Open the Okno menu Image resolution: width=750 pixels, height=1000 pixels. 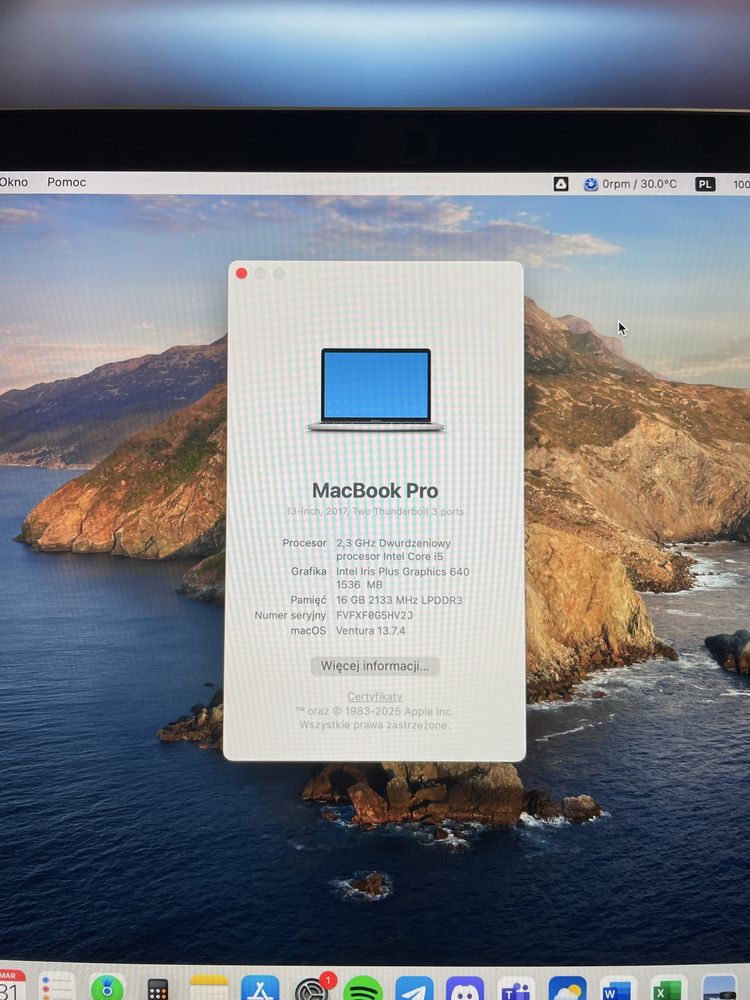(14, 182)
